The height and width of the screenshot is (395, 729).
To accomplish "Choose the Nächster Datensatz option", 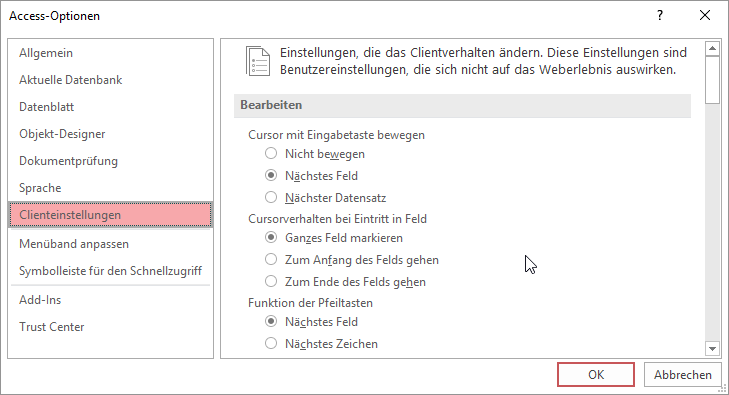I will pos(271,197).
